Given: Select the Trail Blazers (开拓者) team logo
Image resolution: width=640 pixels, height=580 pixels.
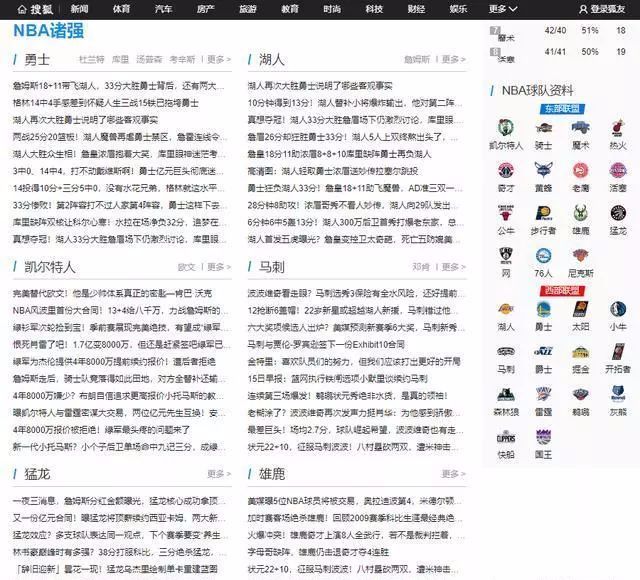Looking at the screenshot, I should [618, 351].
